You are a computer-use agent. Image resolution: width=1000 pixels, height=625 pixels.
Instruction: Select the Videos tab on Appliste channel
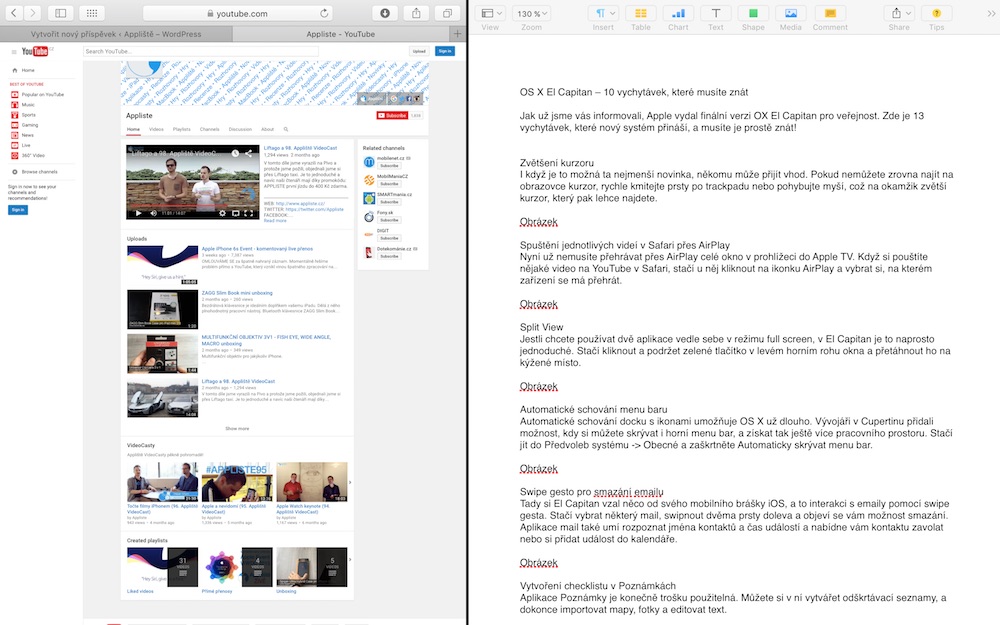pos(157,129)
